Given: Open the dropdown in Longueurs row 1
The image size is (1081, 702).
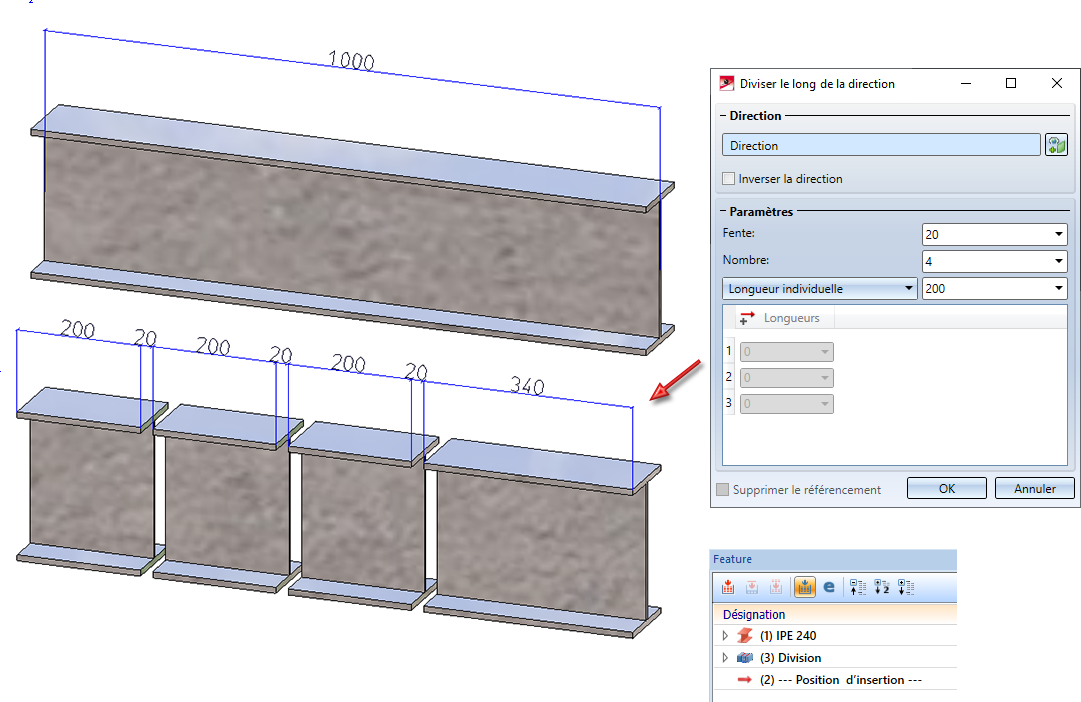Looking at the screenshot, I should click(x=825, y=352).
